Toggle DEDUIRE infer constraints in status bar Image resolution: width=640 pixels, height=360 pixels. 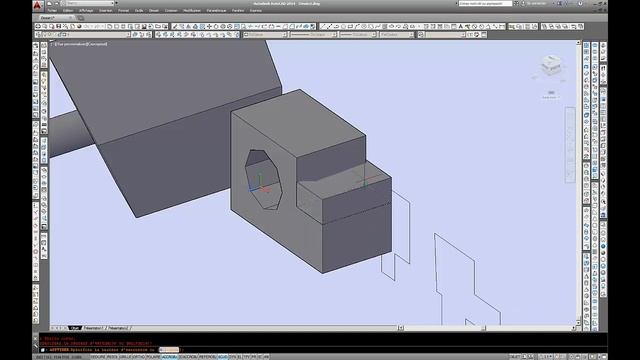click(98, 357)
